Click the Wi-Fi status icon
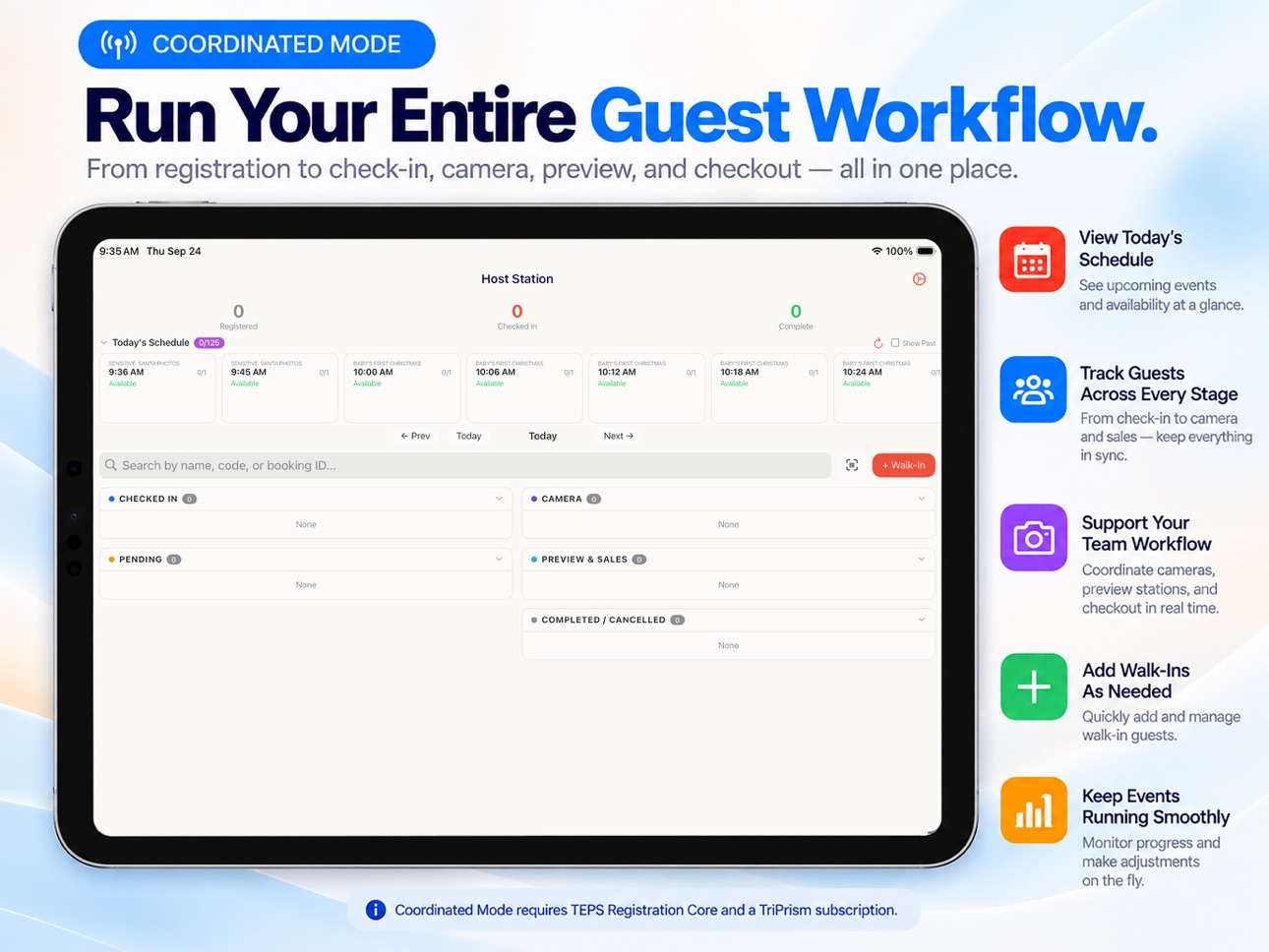Screen dimensions: 1269x952 click(x=876, y=251)
